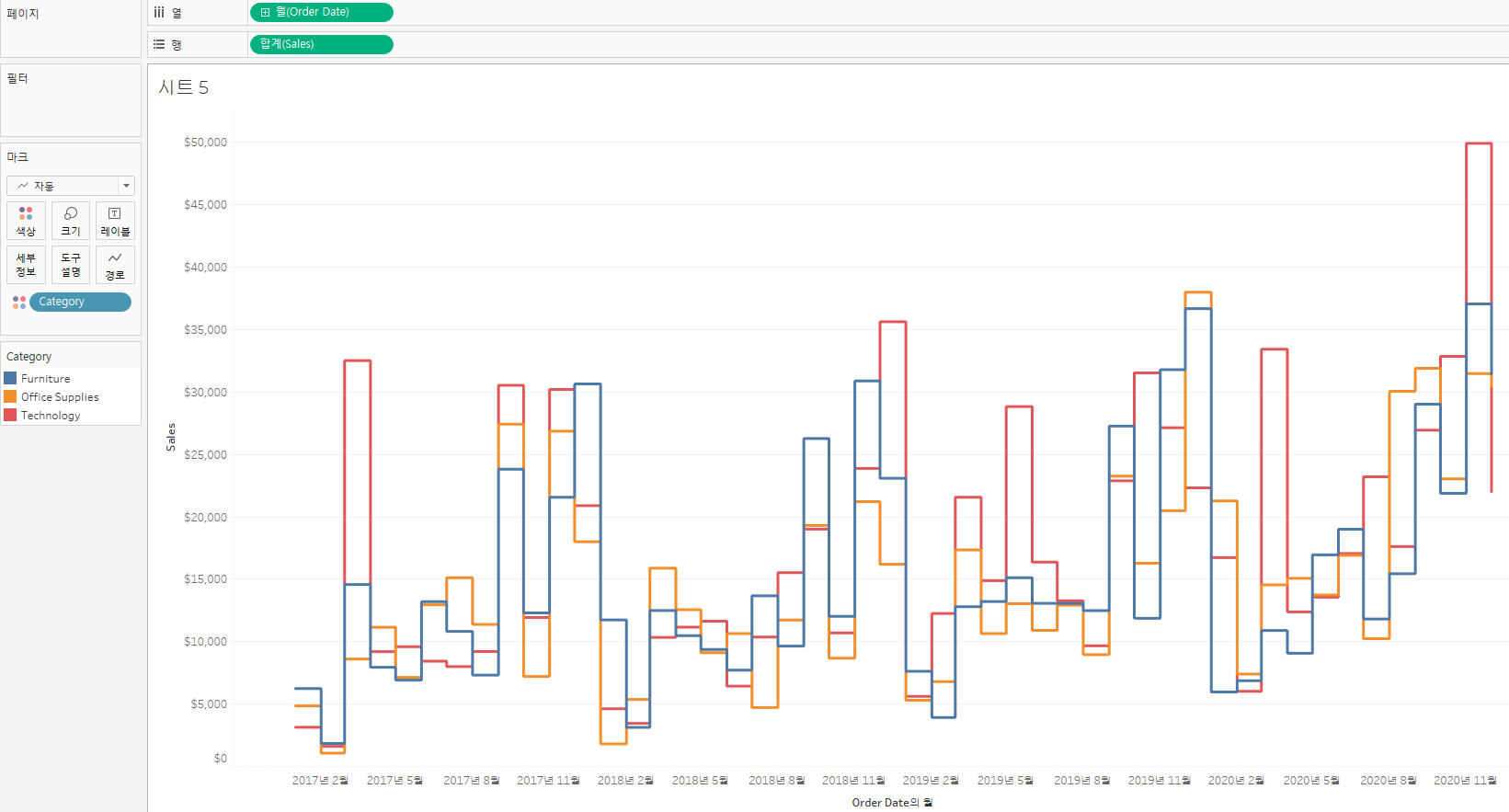Screen dimensions: 1509x812
Task: Select the vertical Sales axis title
Action: 171,437
